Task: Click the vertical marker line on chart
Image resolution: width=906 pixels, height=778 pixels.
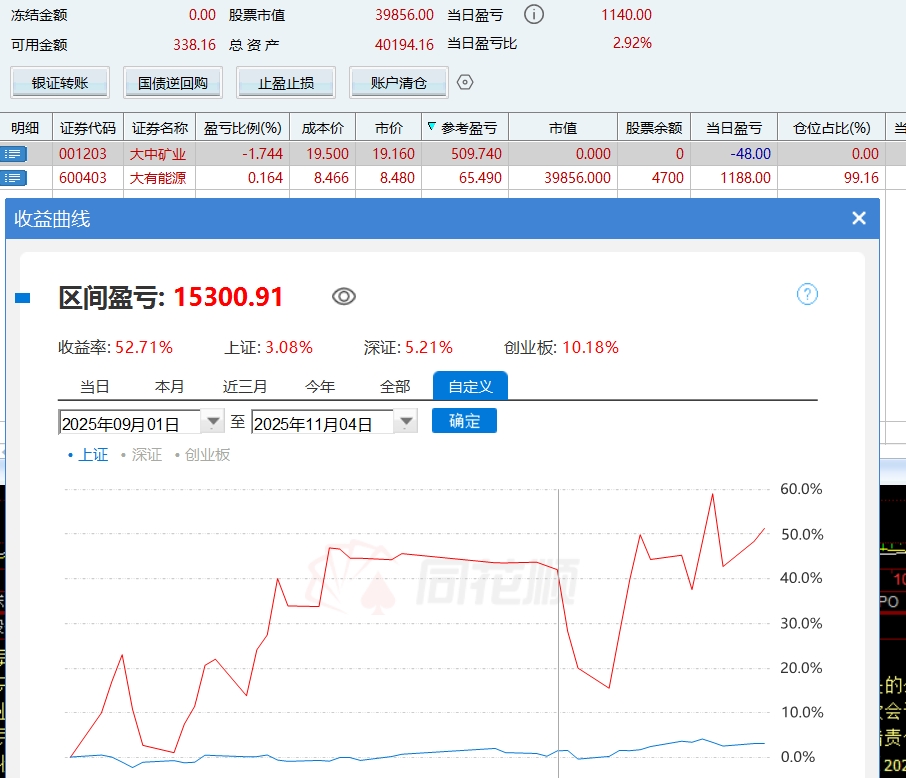Action: [558, 633]
